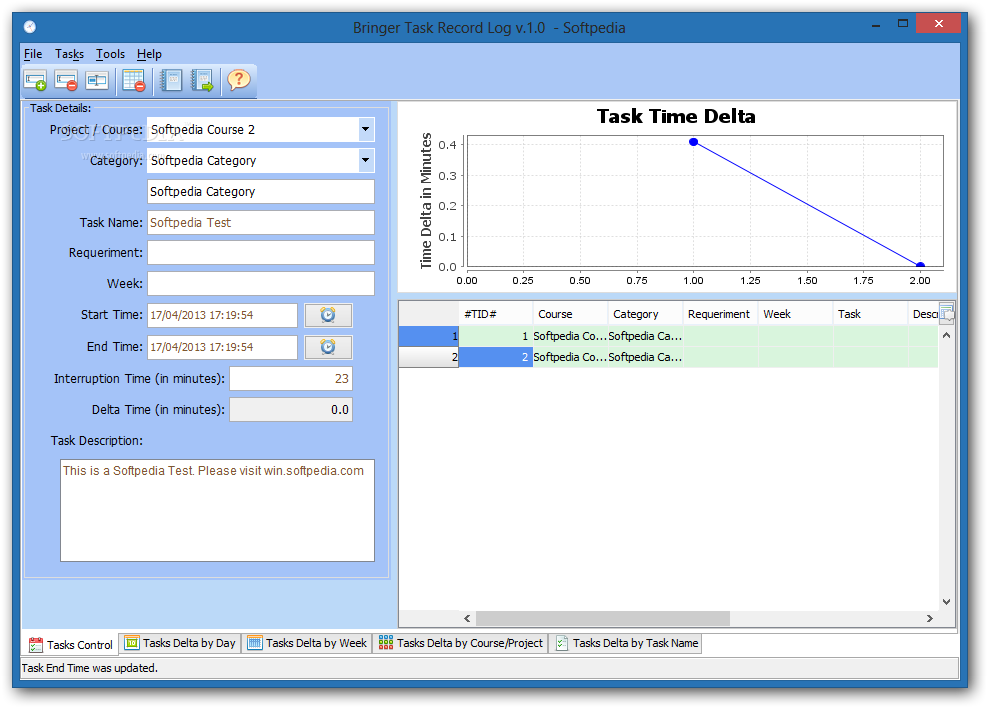Set End Time with its clock button
Image resolution: width=988 pixels, height=708 pixels.
(x=328, y=347)
